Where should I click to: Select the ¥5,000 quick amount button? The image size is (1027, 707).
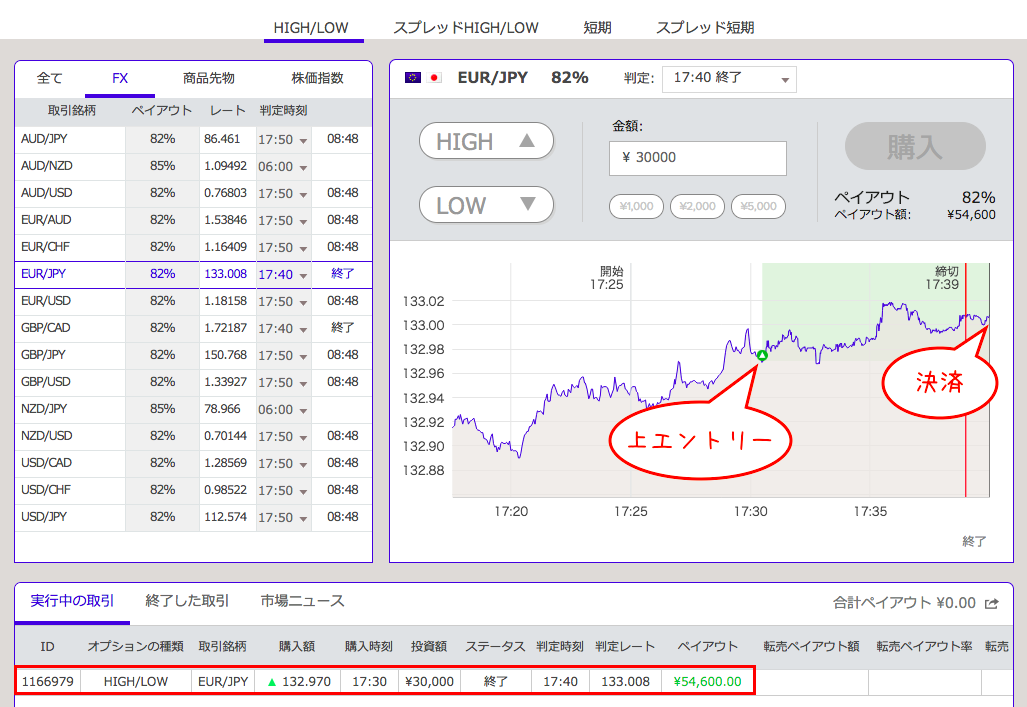[758, 207]
